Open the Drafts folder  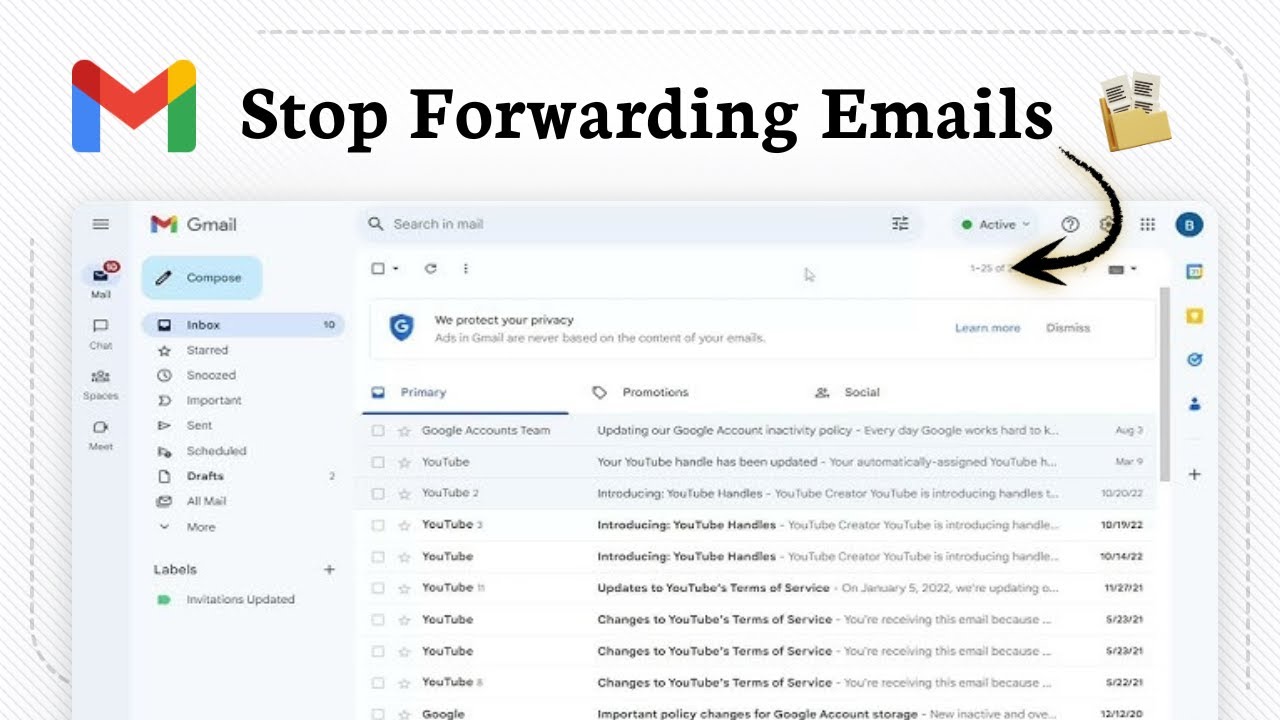click(205, 477)
